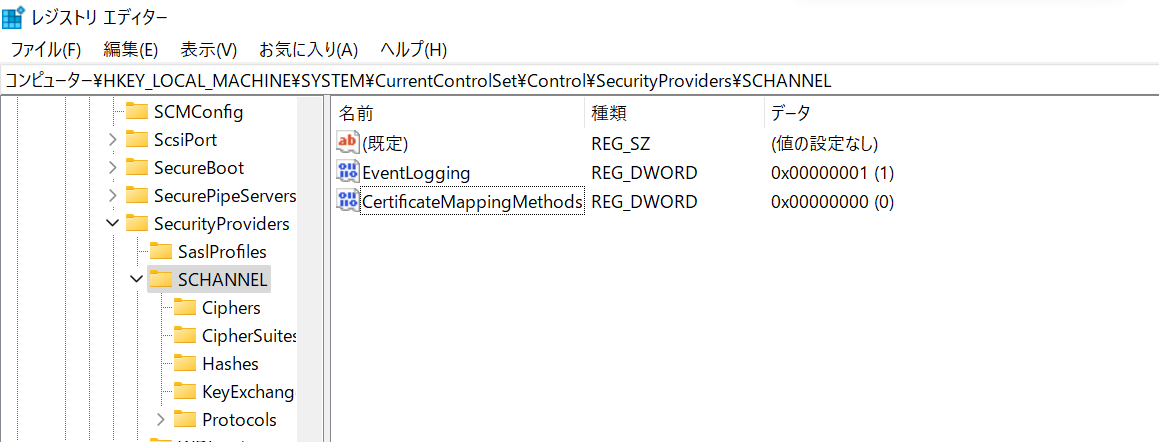
Task: Click the SecureBoot folder icon
Action: pyautogui.click(x=137, y=168)
